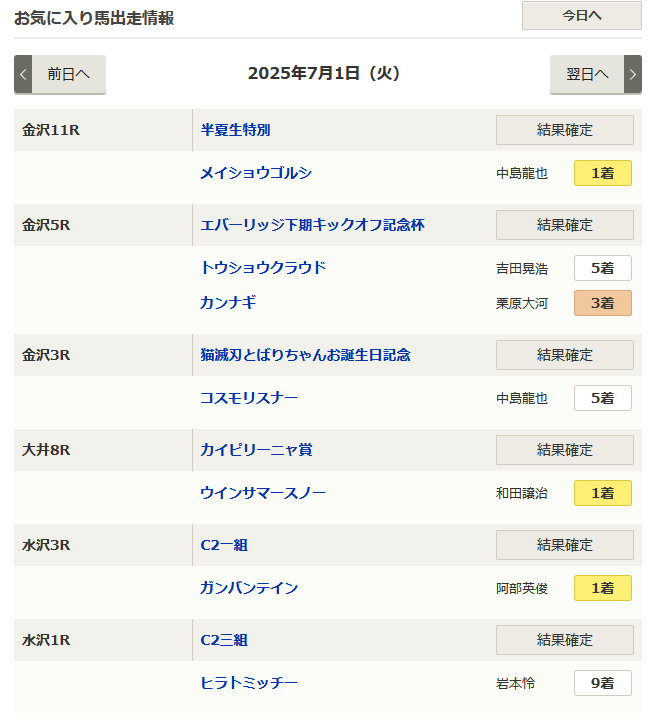Open エバーリッジ下期キックオフ記念杯 race link
Viewport: 649px width, 720px height.
pyautogui.click(x=312, y=225)
